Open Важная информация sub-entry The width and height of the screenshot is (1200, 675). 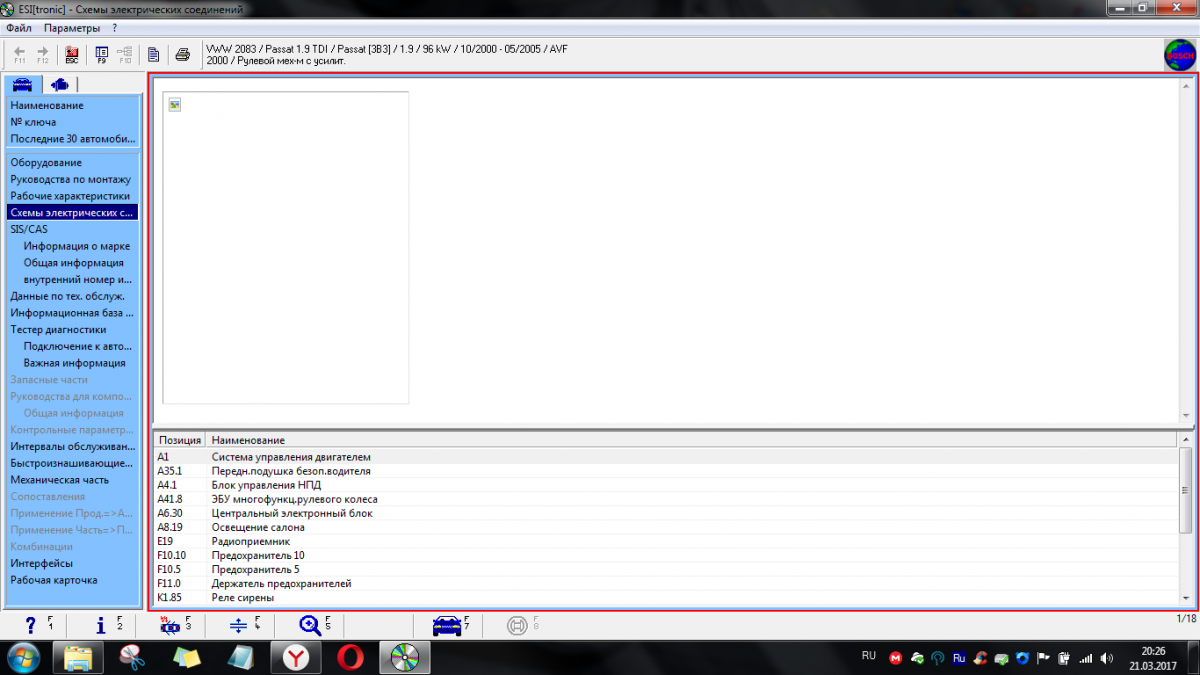[75, 363]
